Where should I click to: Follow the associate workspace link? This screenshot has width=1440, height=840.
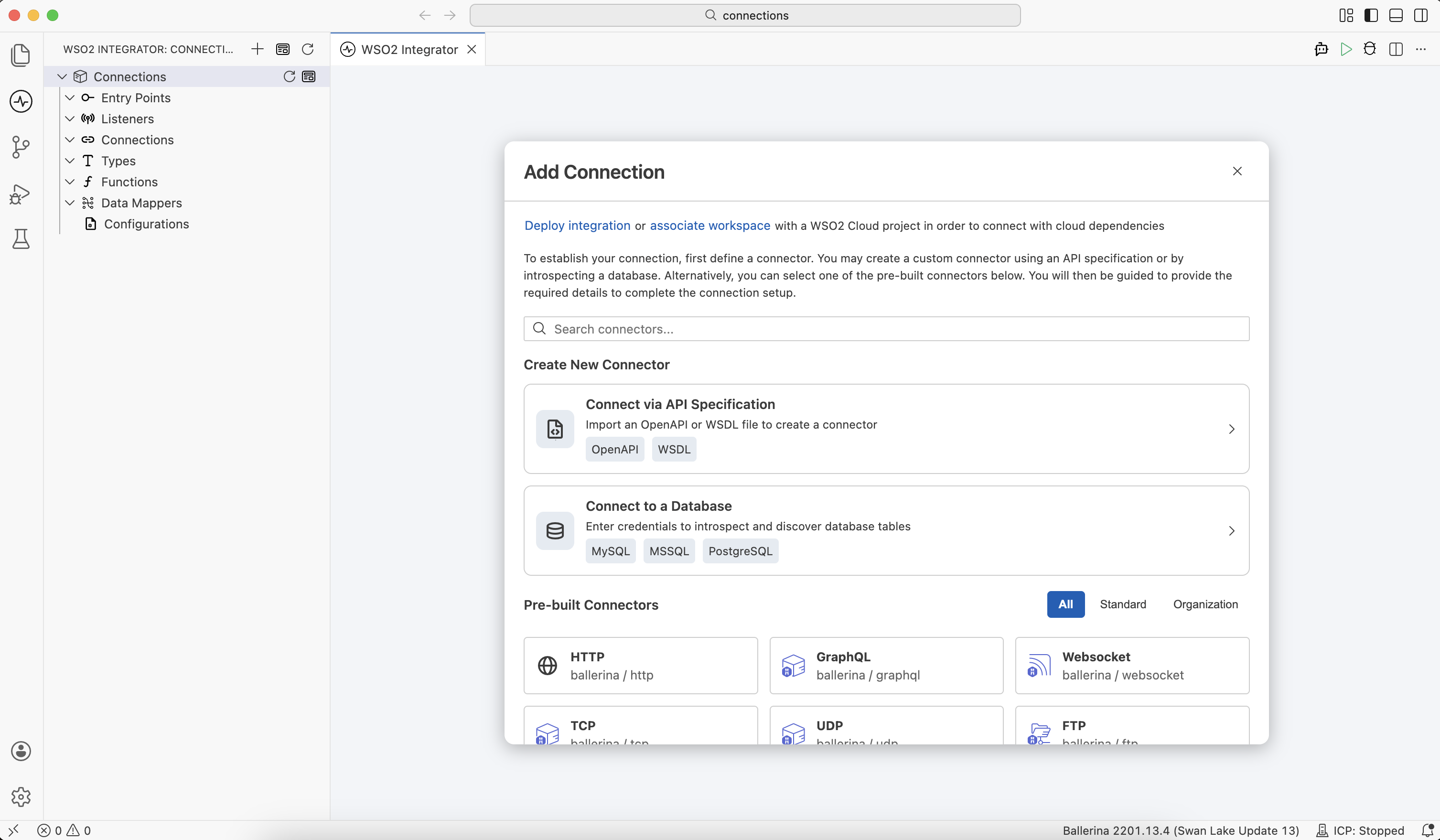709,226
